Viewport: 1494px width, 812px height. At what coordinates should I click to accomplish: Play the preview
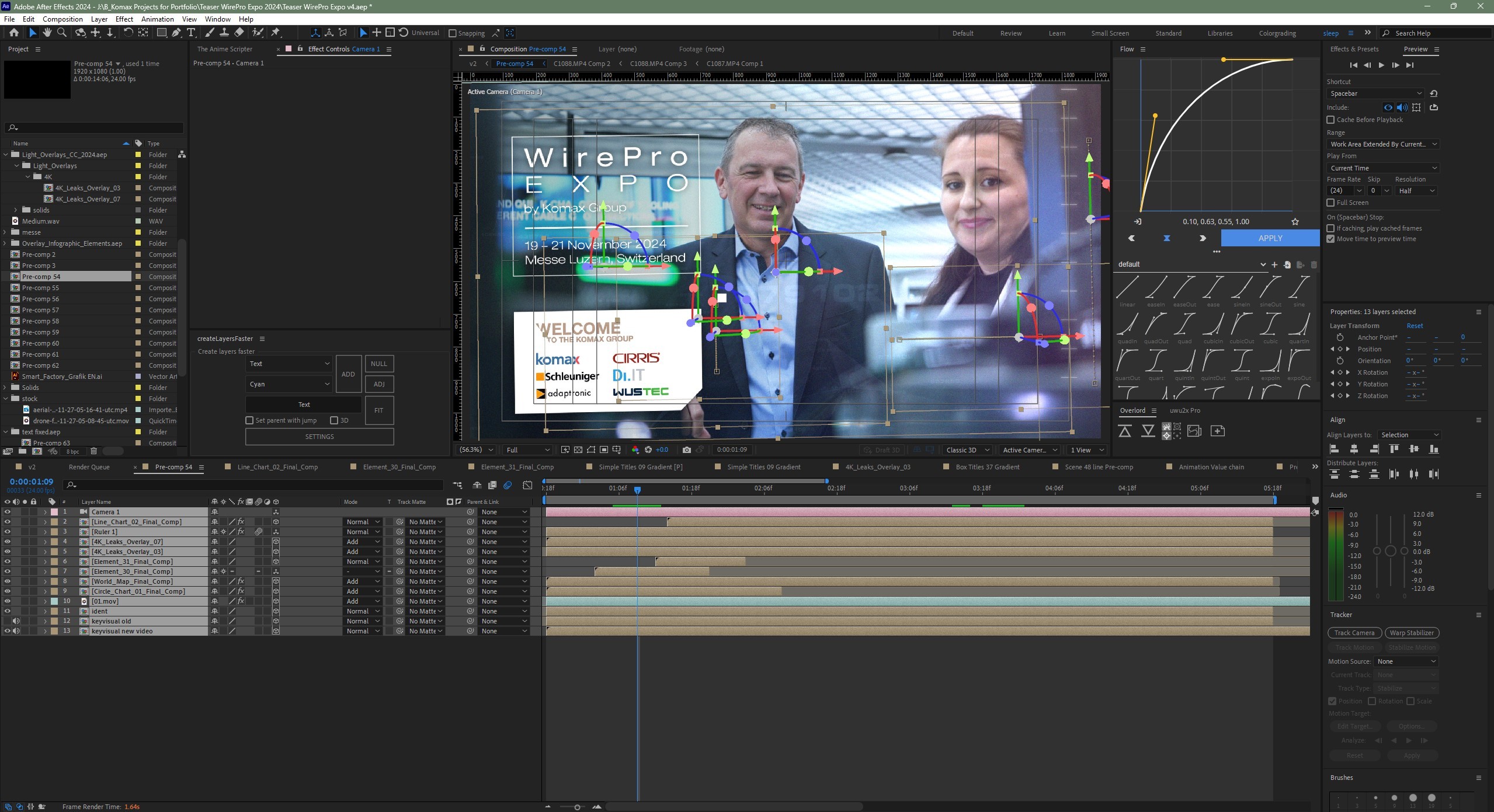pos(1381,65)
